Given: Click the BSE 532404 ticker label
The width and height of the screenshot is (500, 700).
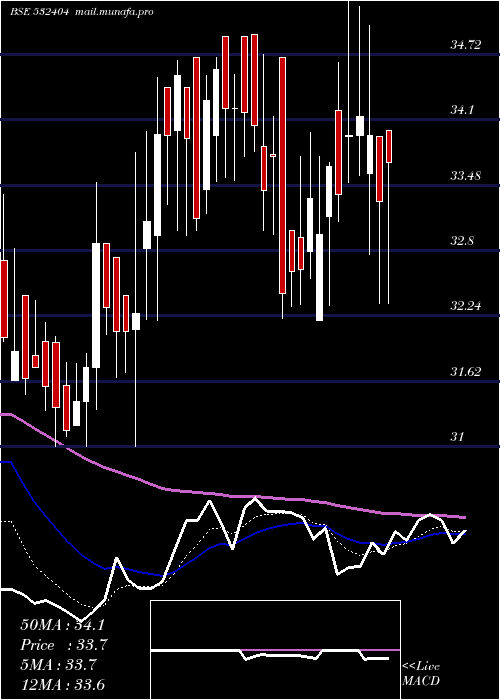Looking at the screenshot, I should point(39,12).
